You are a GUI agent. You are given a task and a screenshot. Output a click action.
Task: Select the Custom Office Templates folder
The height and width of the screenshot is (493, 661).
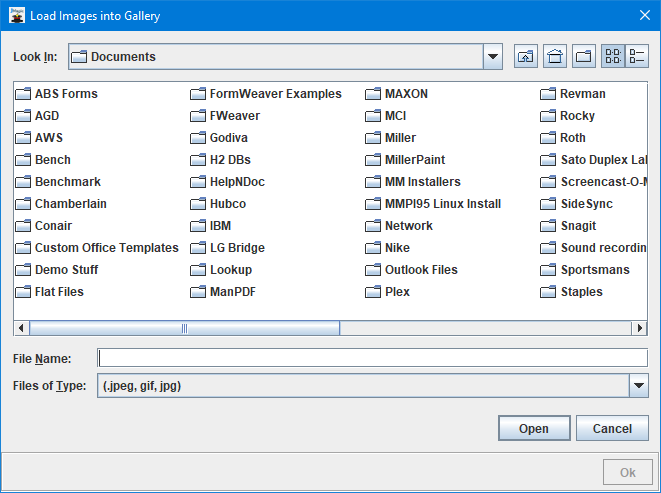106,248
